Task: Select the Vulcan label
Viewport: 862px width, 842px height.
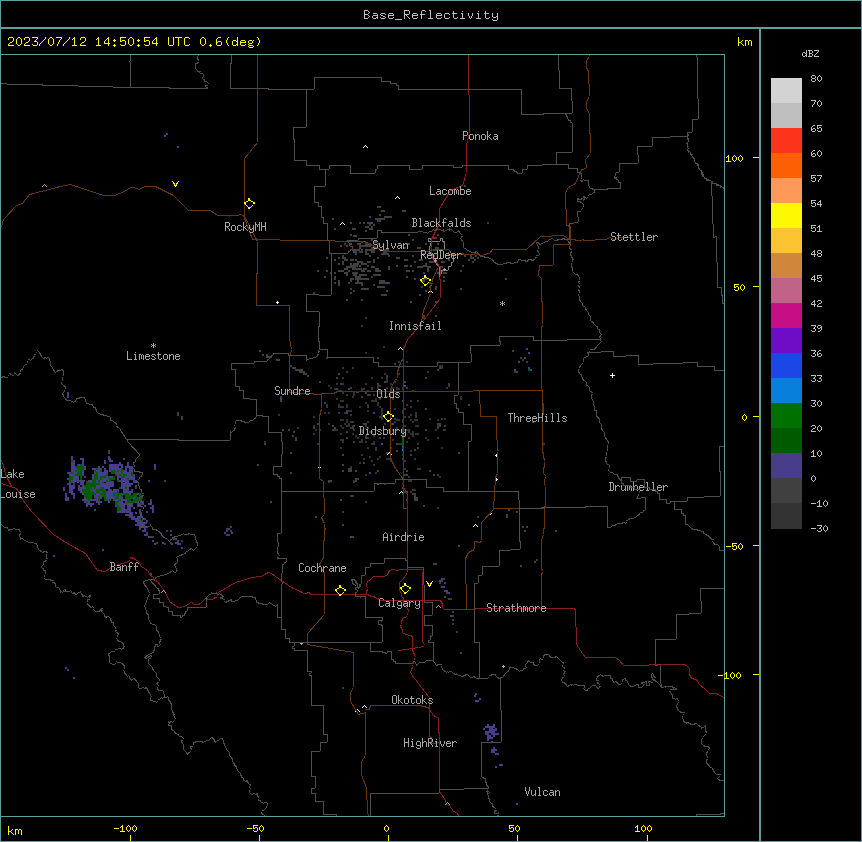Action: pos(543,792)
